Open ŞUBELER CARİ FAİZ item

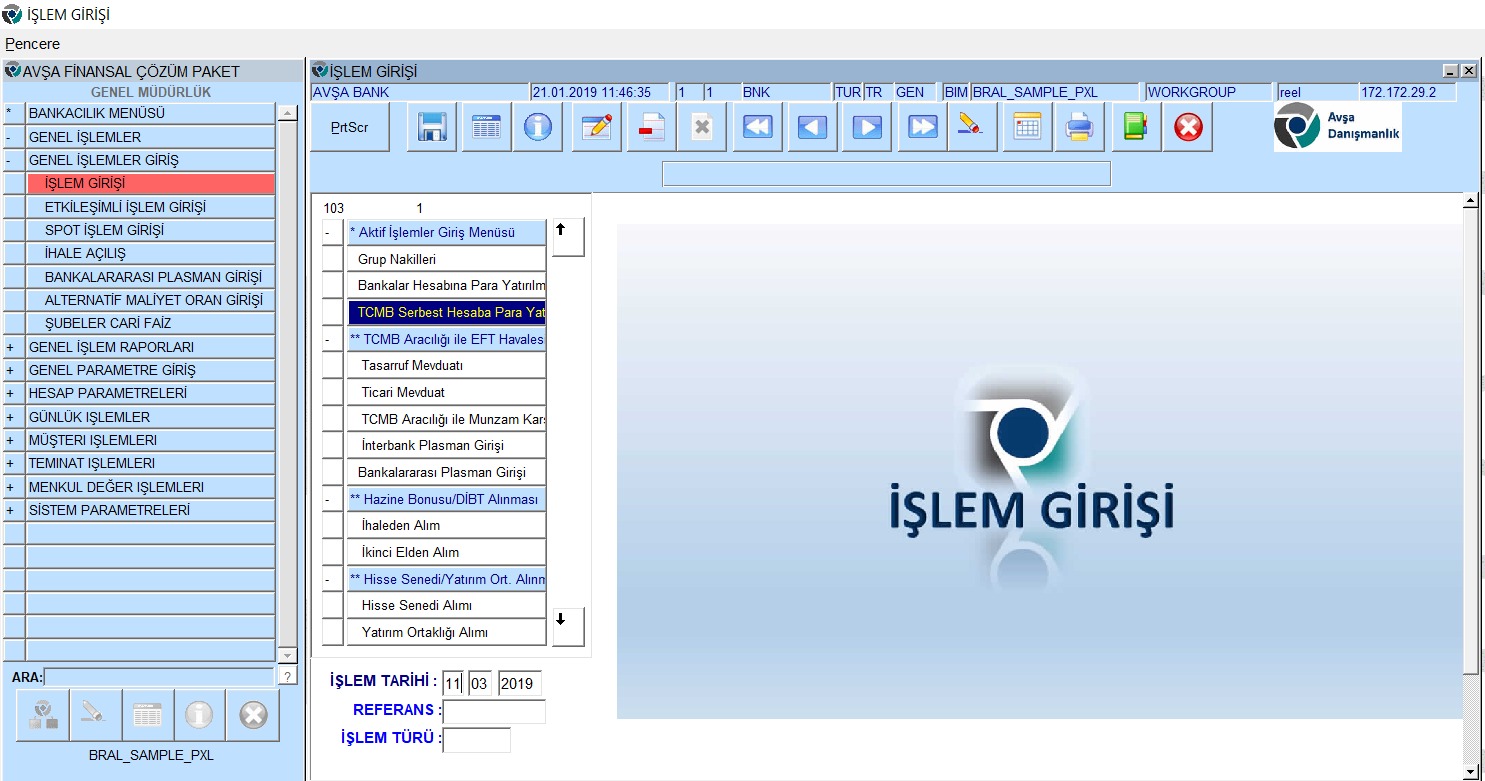150,323
